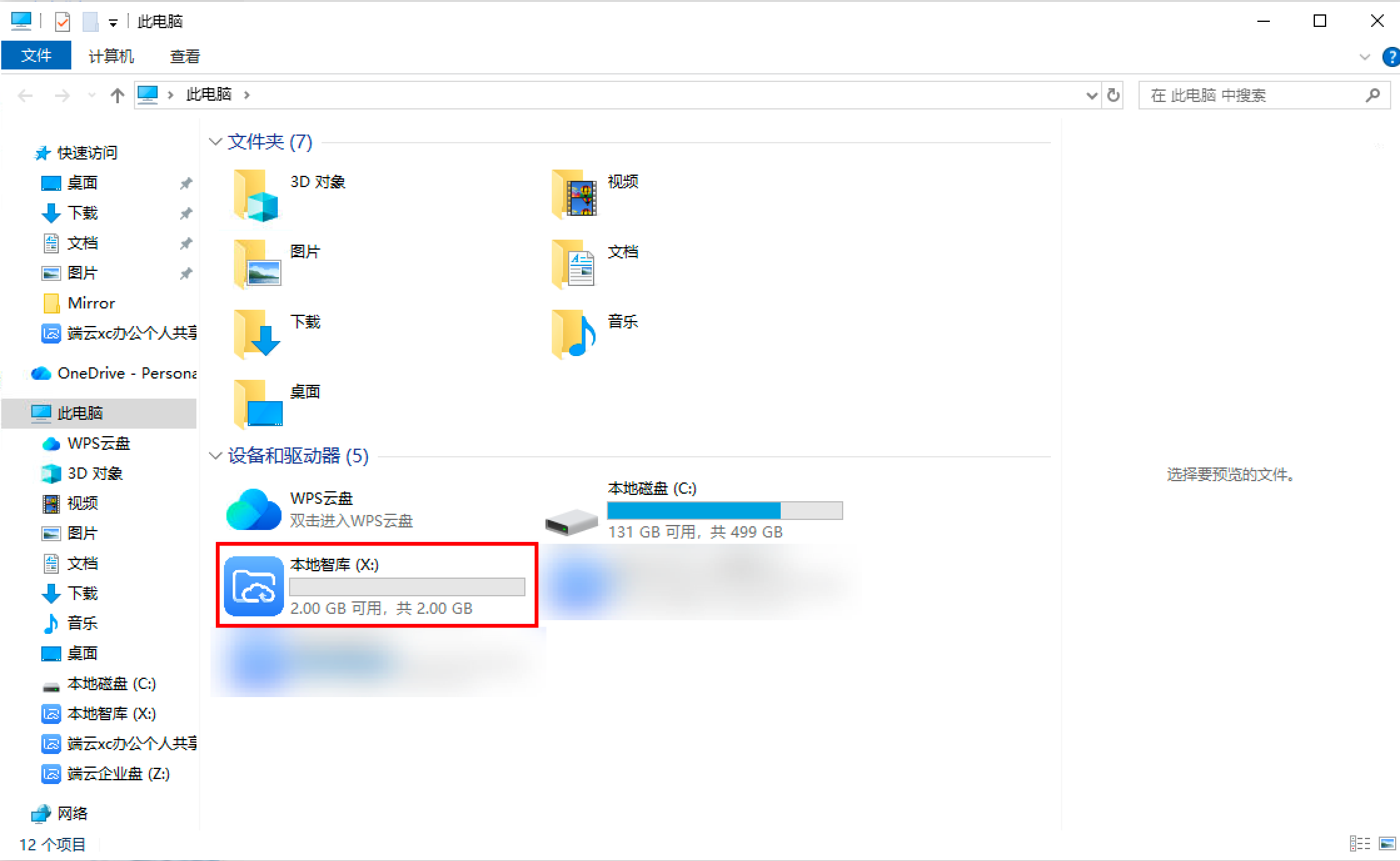Open the 视频 folder in main pane
Image resolution: width=1400 pixels, height=861 pixels.
(x=574, y=195)
